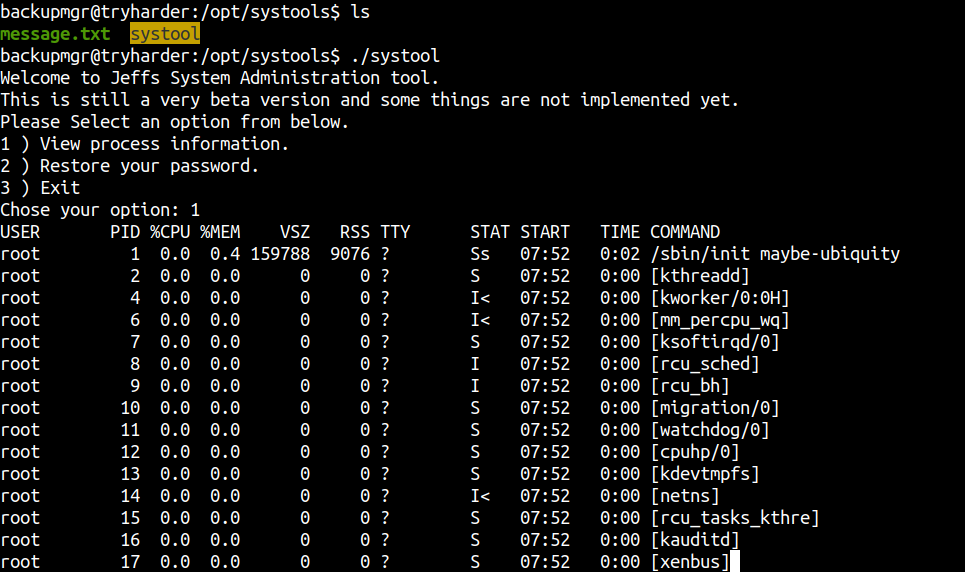The image size is (965, 572).
Task: Click the highlighted systool filename
Action: pos(165,34)
